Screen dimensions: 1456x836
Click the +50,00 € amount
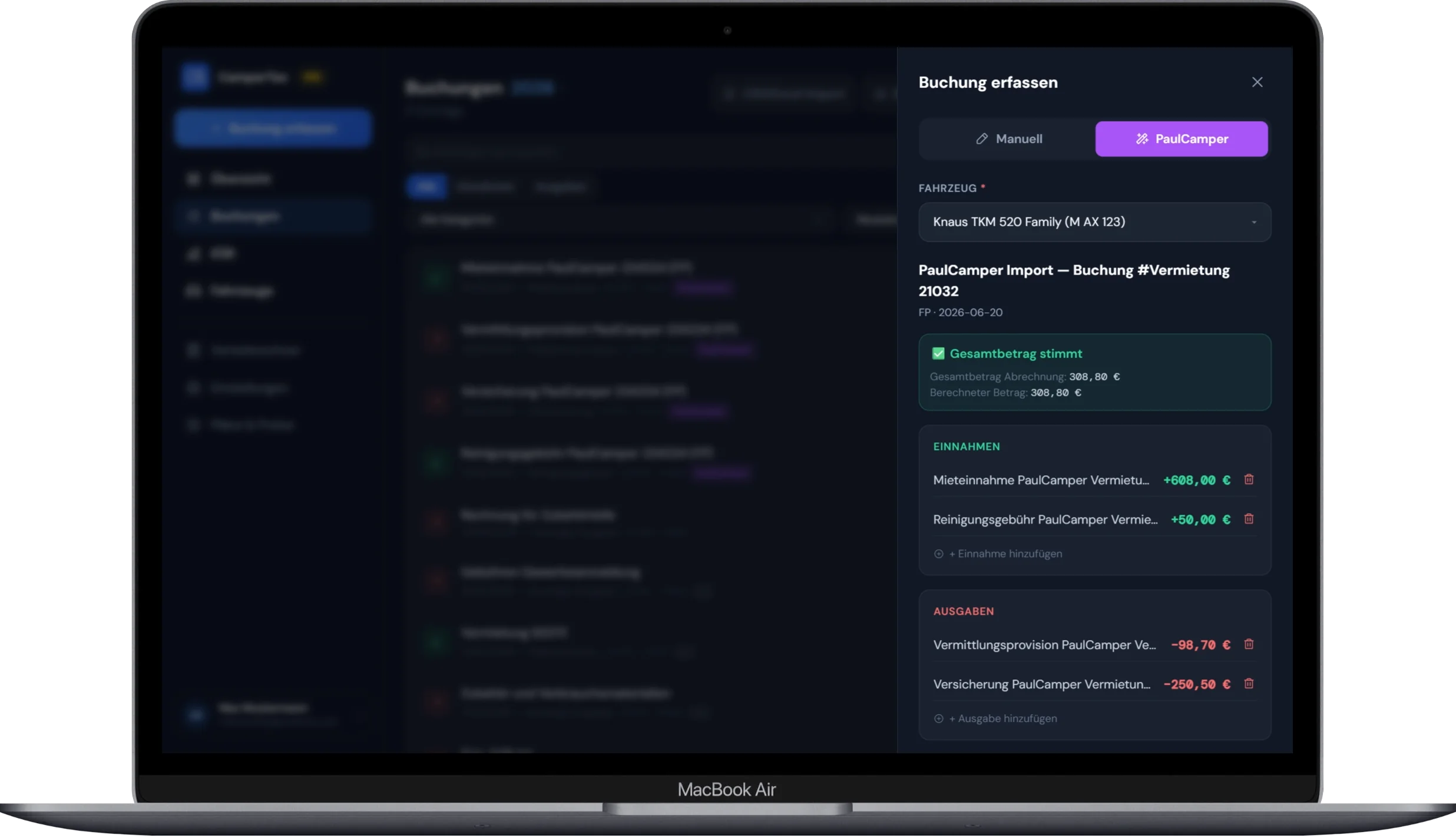tap(1200, 520)
